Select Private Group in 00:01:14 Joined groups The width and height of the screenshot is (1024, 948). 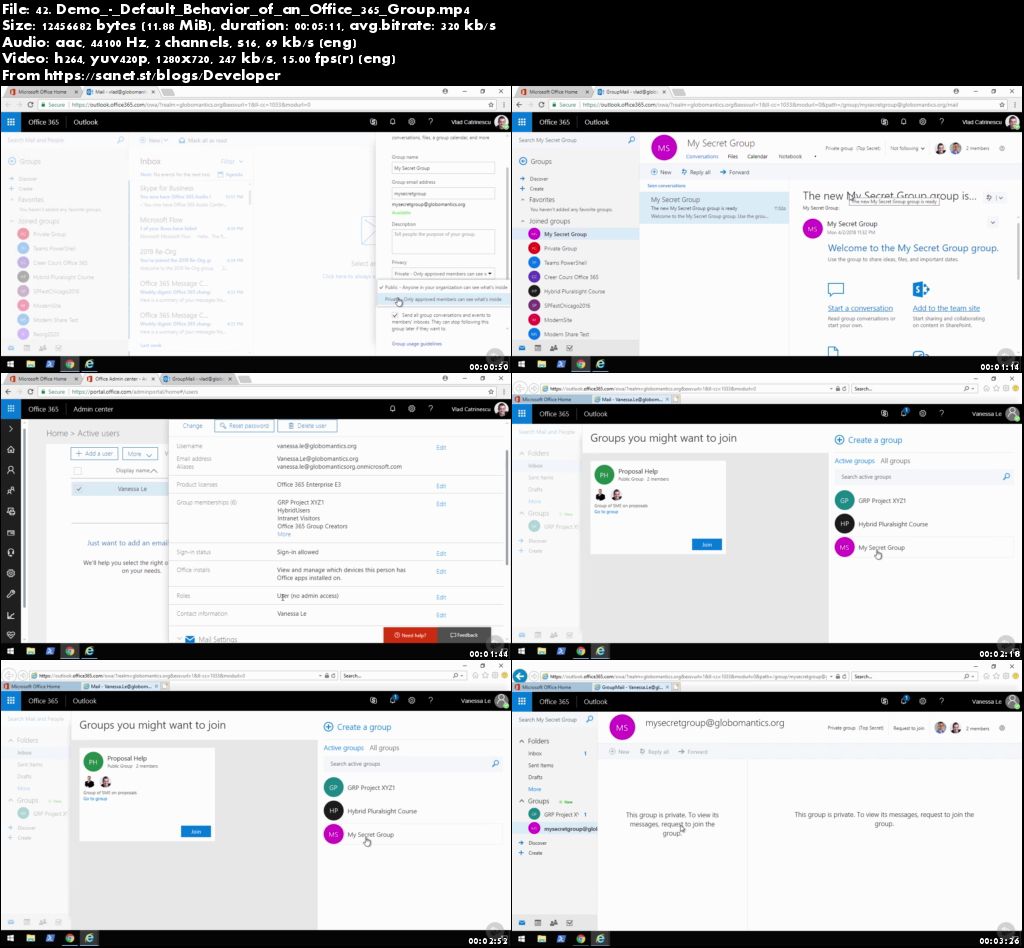pyautogui.click(x=560, y=249)
